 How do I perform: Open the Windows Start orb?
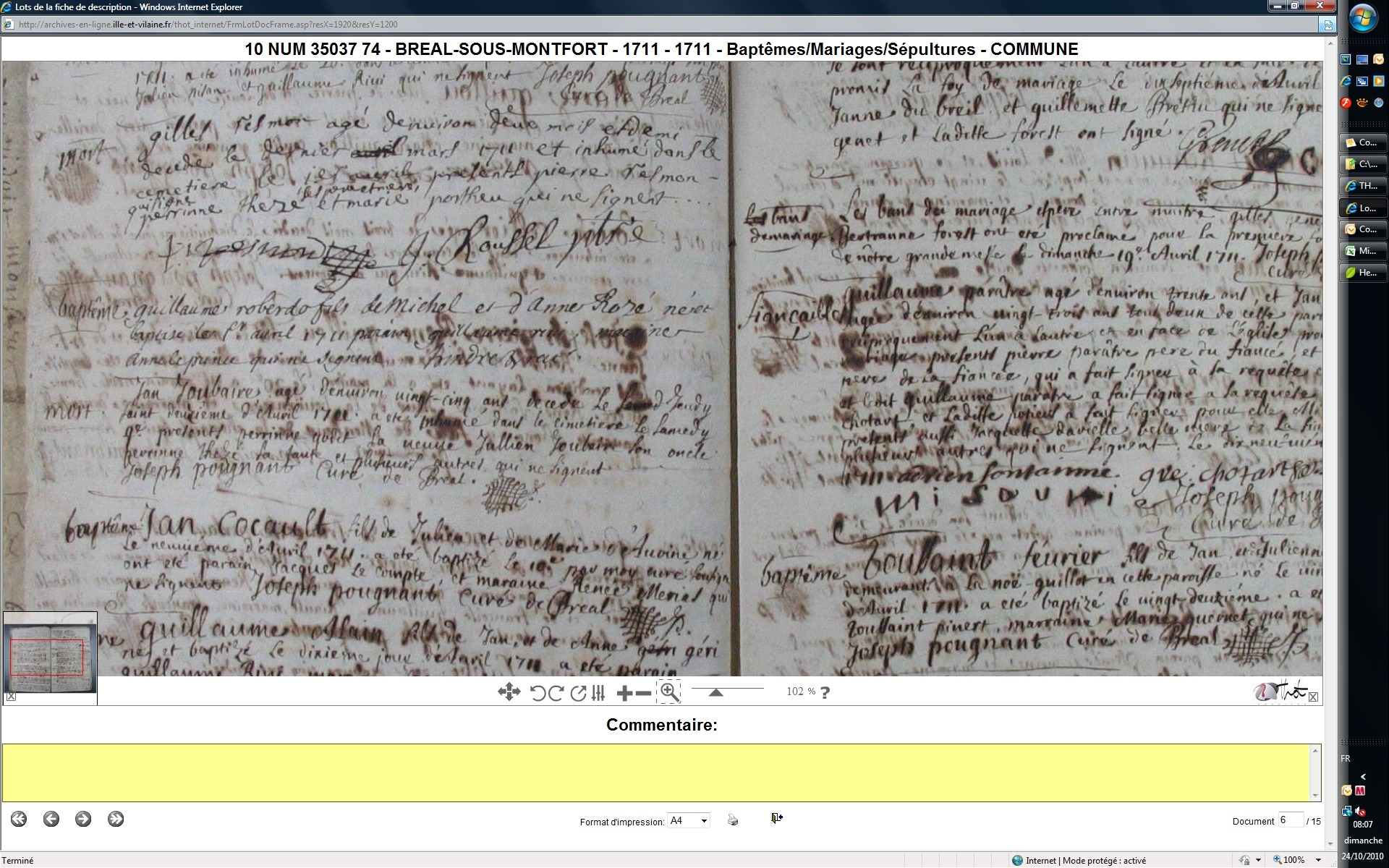click(x=1363, y=18)
